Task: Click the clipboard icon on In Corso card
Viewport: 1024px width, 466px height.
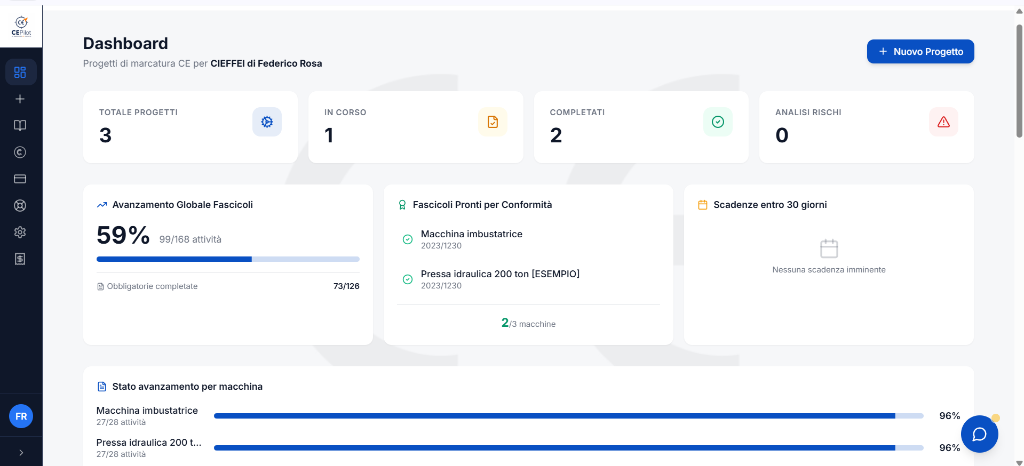Action: click(492, 122)
